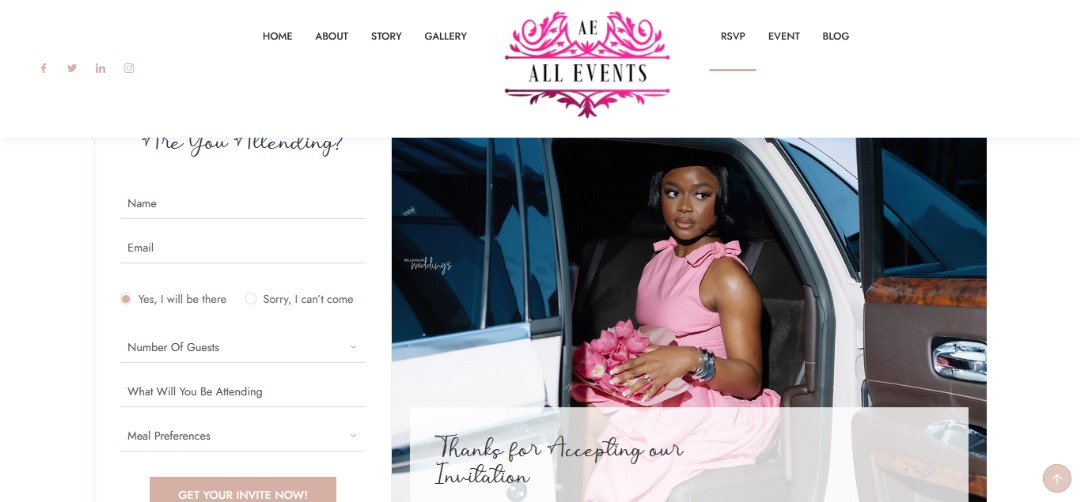Click the All Events logo
Image resolution: width=1080 pixels, height=502 pixels.
coord(587,65)
